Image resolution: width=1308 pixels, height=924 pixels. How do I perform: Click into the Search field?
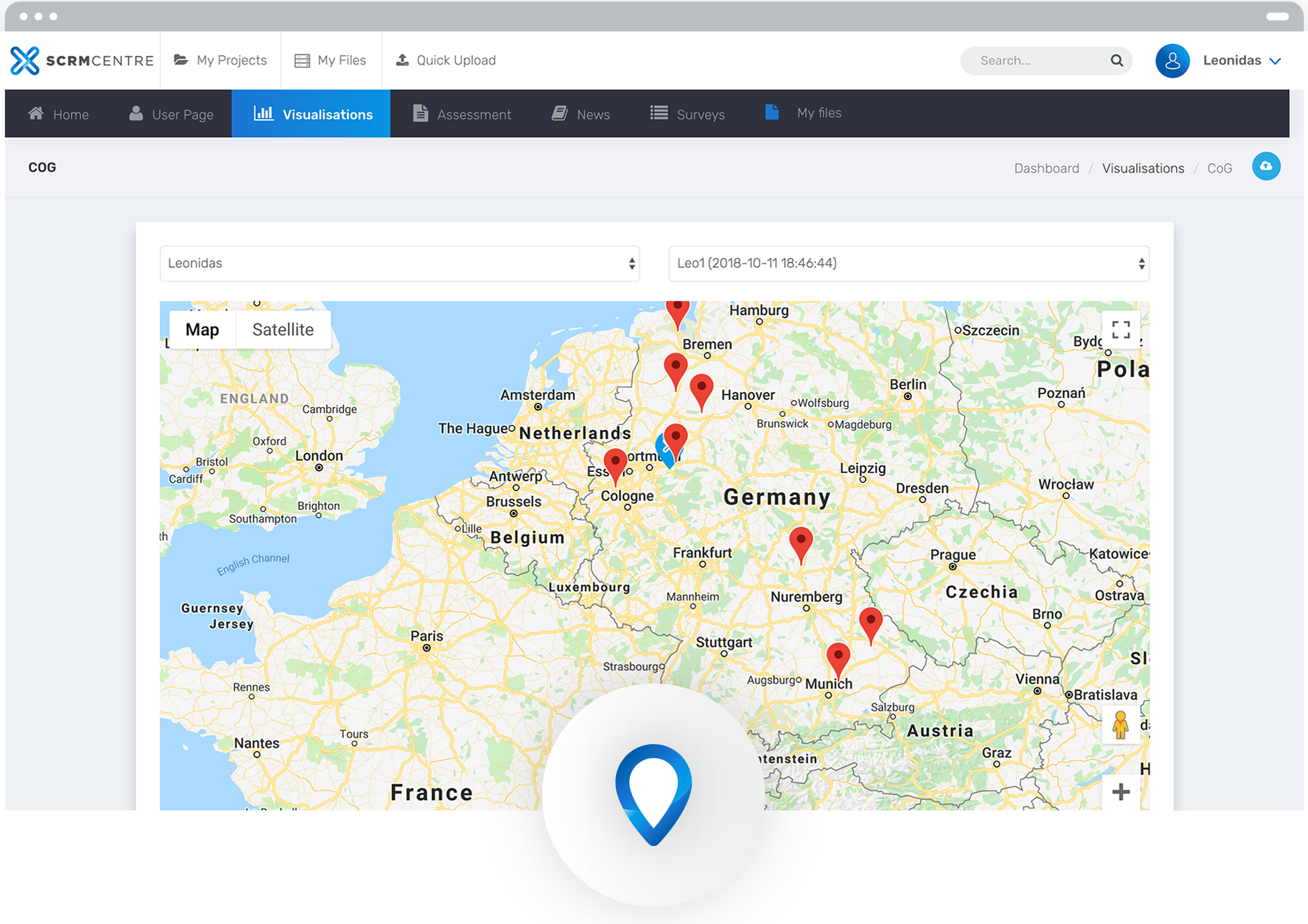1038,61
